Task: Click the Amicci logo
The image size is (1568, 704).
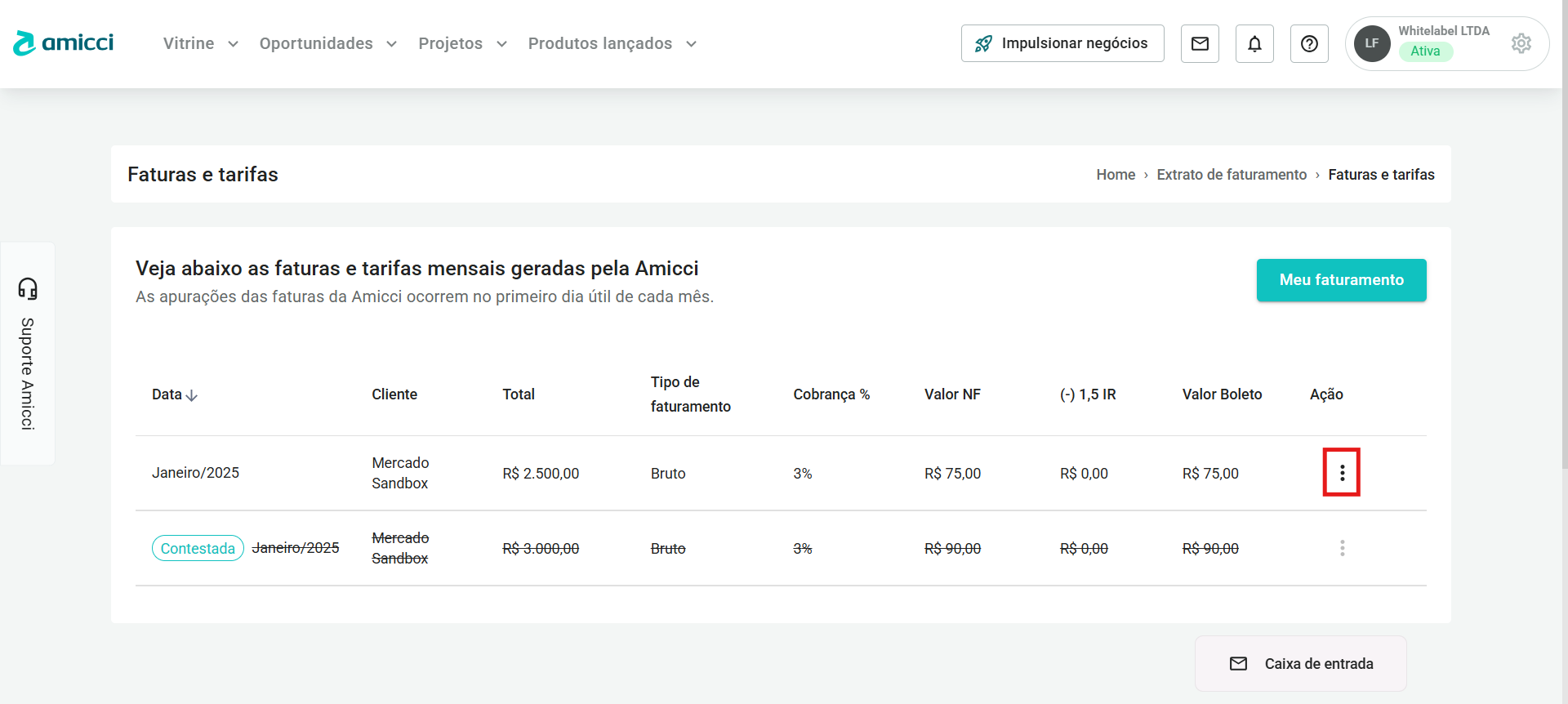Action: [64, 43]
